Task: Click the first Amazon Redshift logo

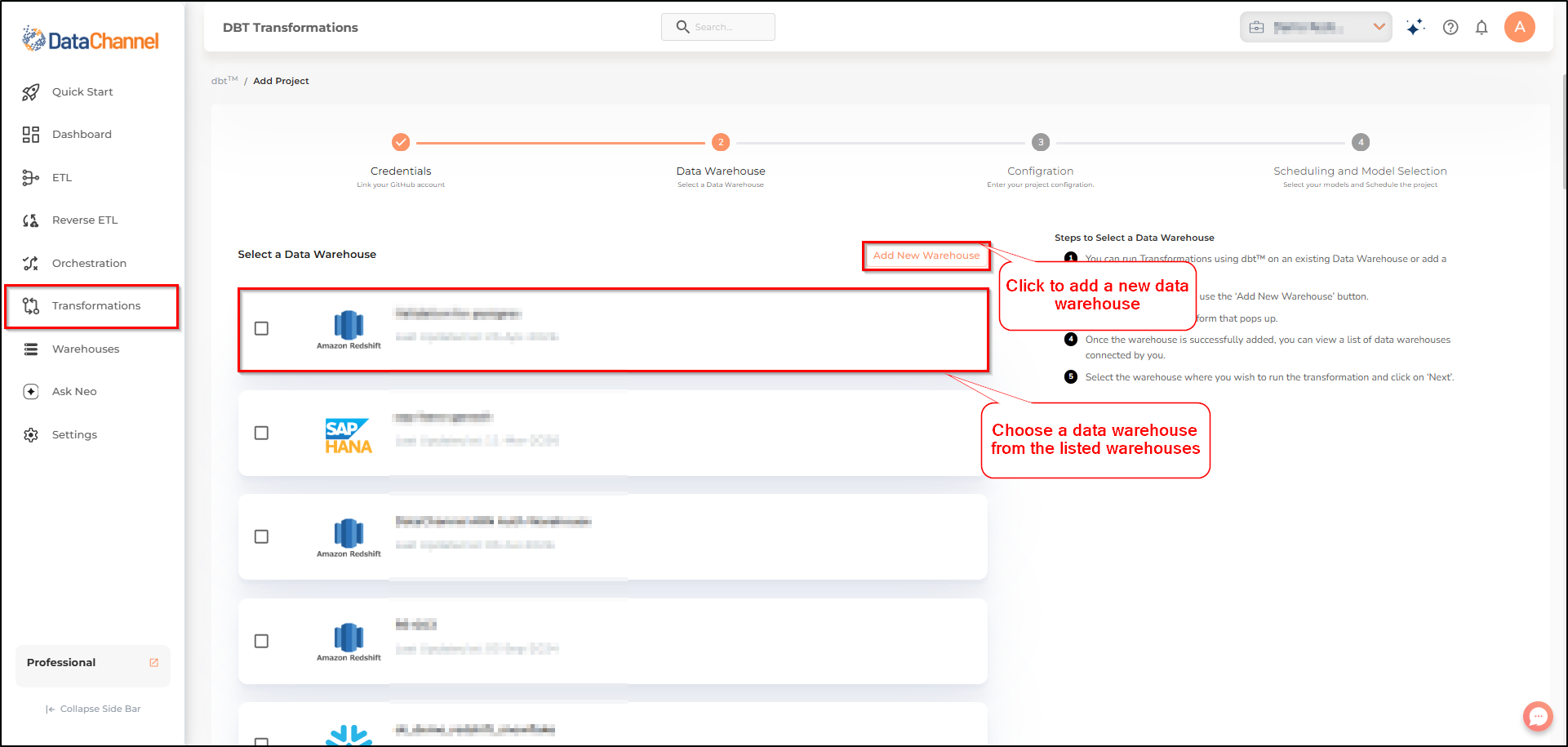Action: [349, 330]
